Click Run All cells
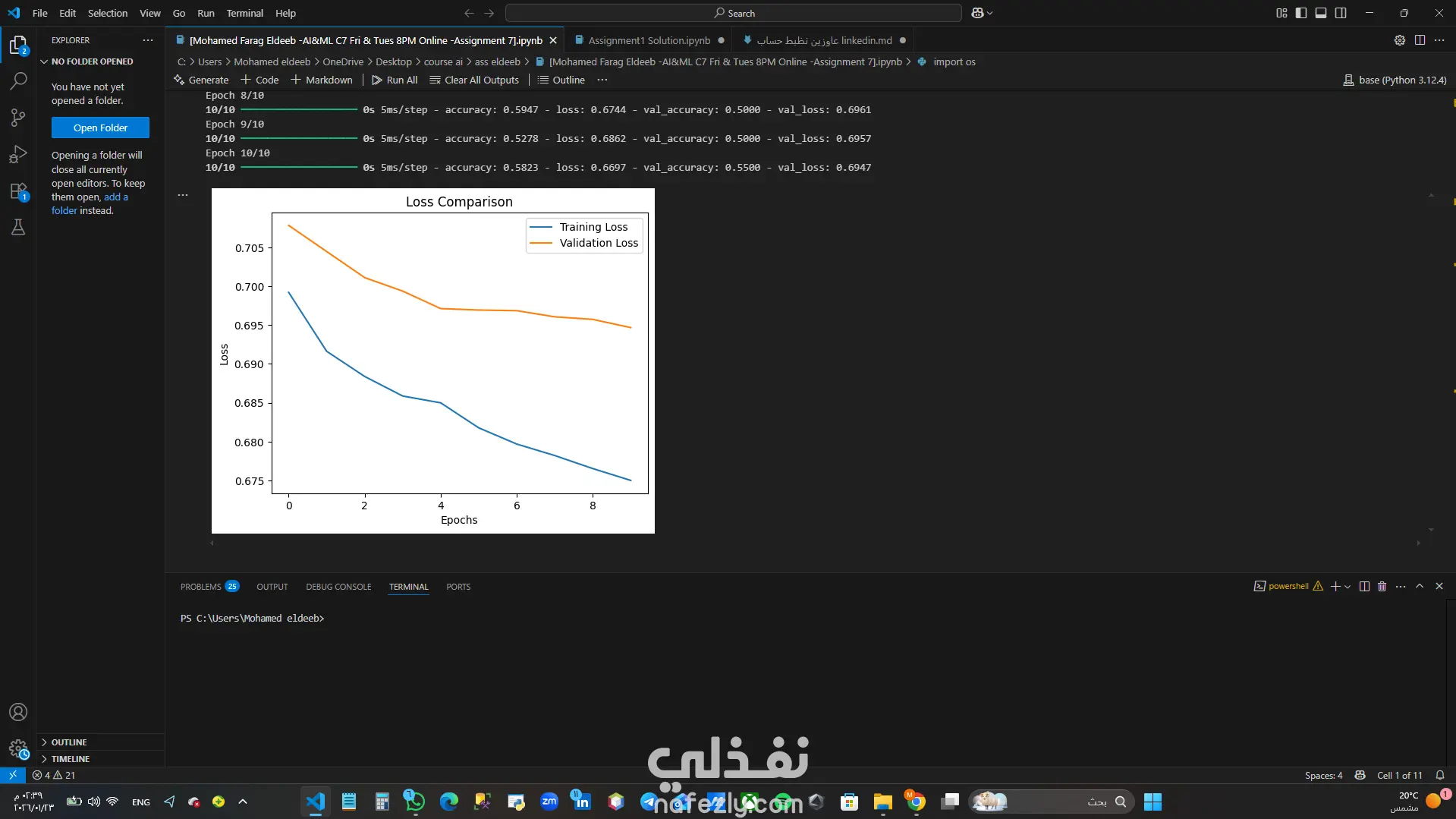 click(395, 80)
